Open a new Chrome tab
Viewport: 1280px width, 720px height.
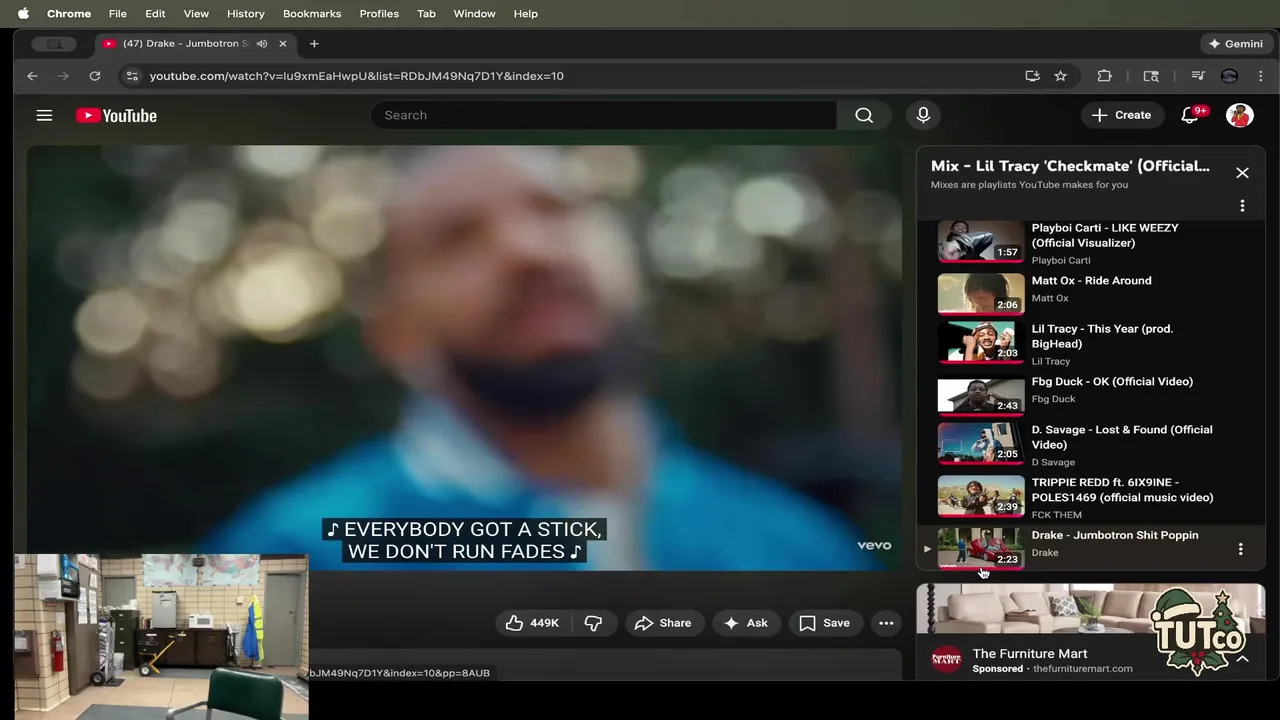[314, 44]
